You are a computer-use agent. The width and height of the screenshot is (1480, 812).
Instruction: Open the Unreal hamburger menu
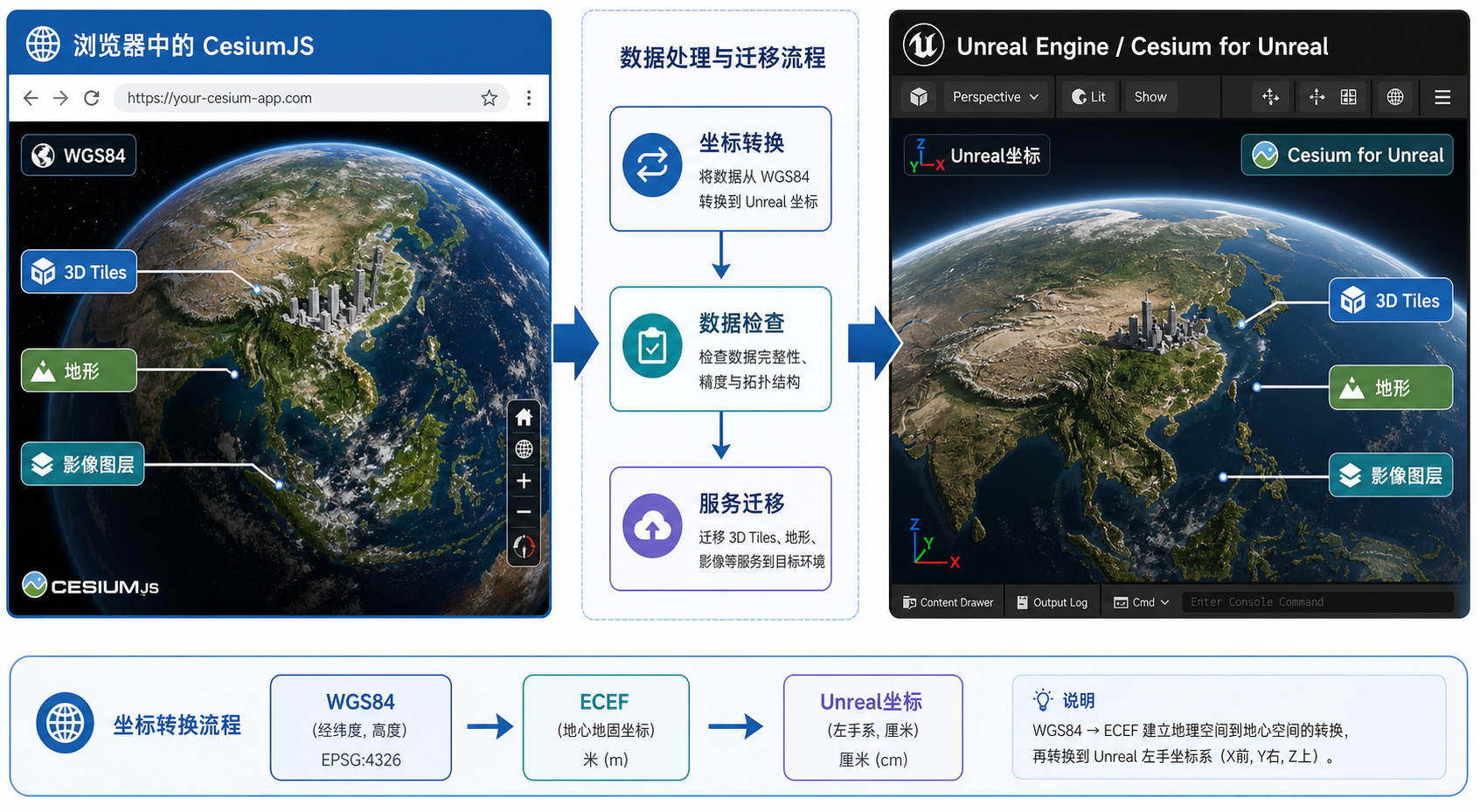click(1442, 97)
